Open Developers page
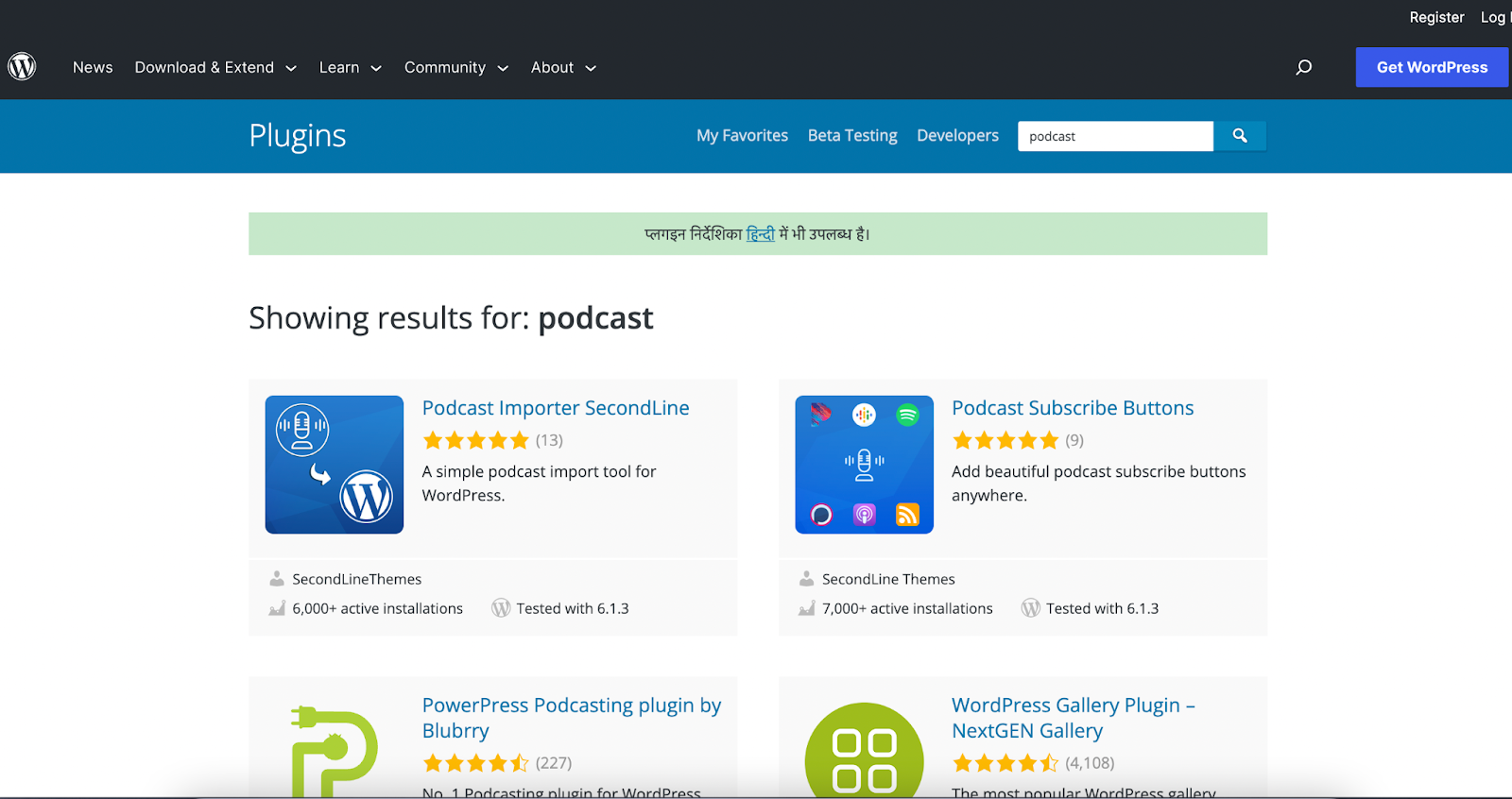1512x799 pixels. coord(957,136)
